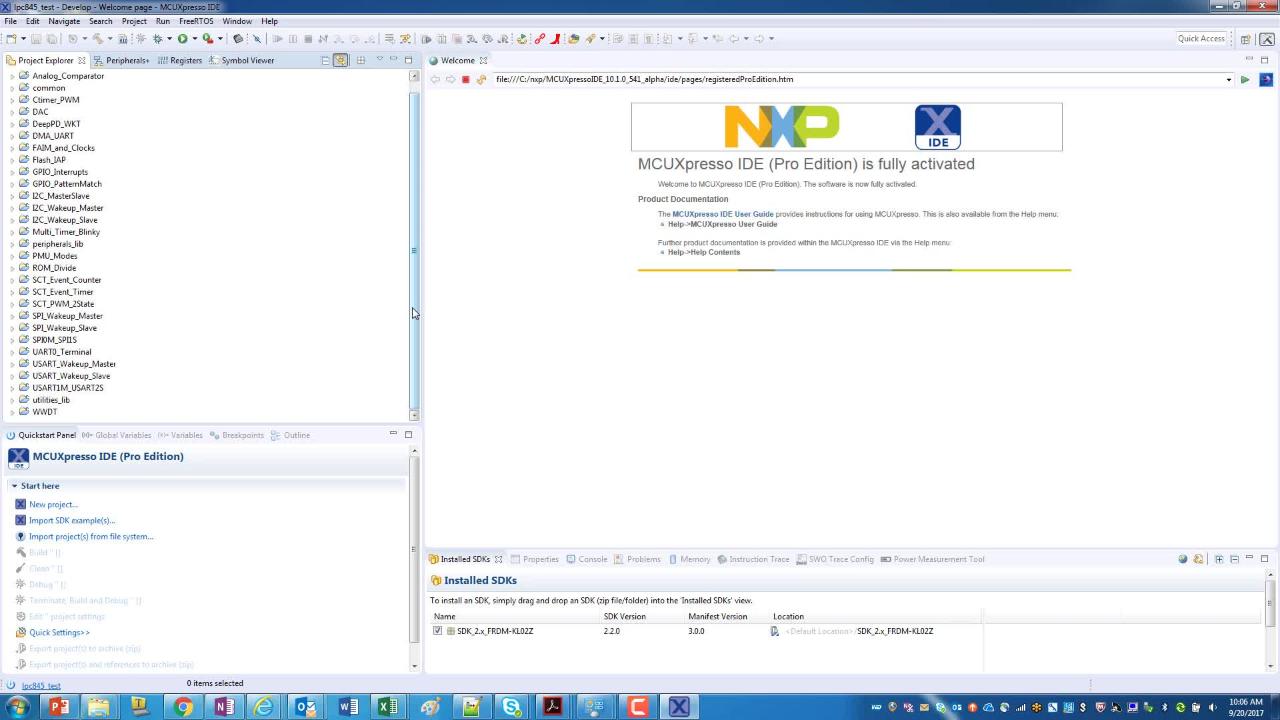Collapse the Start here section
Image resolution: width=1280 pixels, height=720 pixels.
pos(14,486)
